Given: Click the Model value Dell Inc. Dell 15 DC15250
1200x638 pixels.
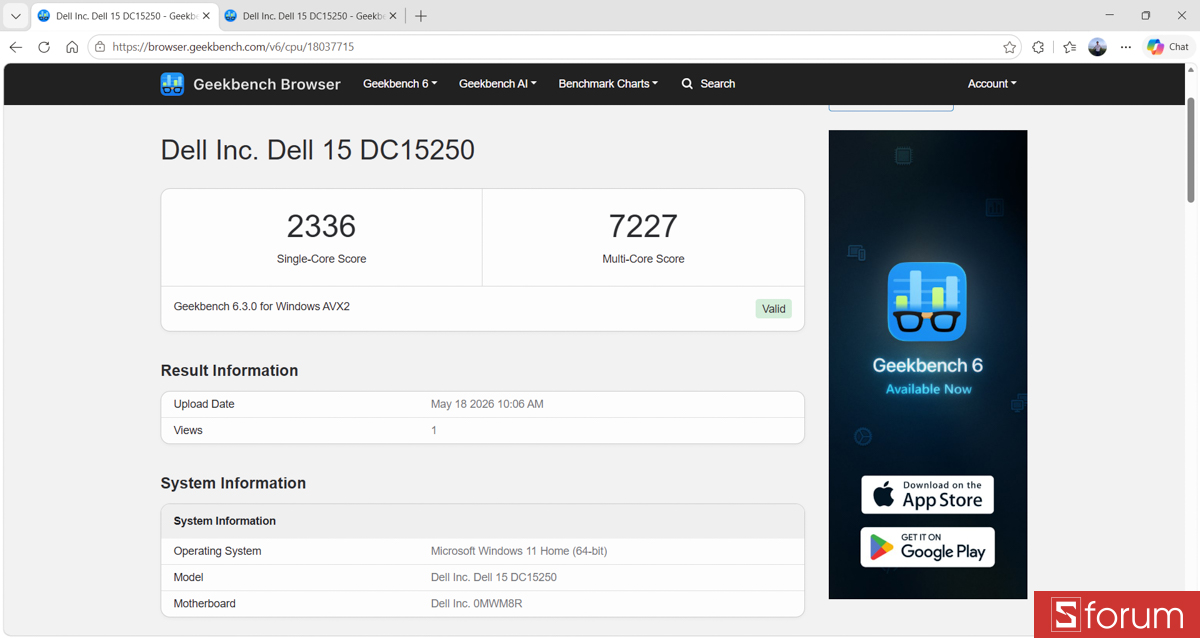Looking at the screenshot, I should point(494,577).
